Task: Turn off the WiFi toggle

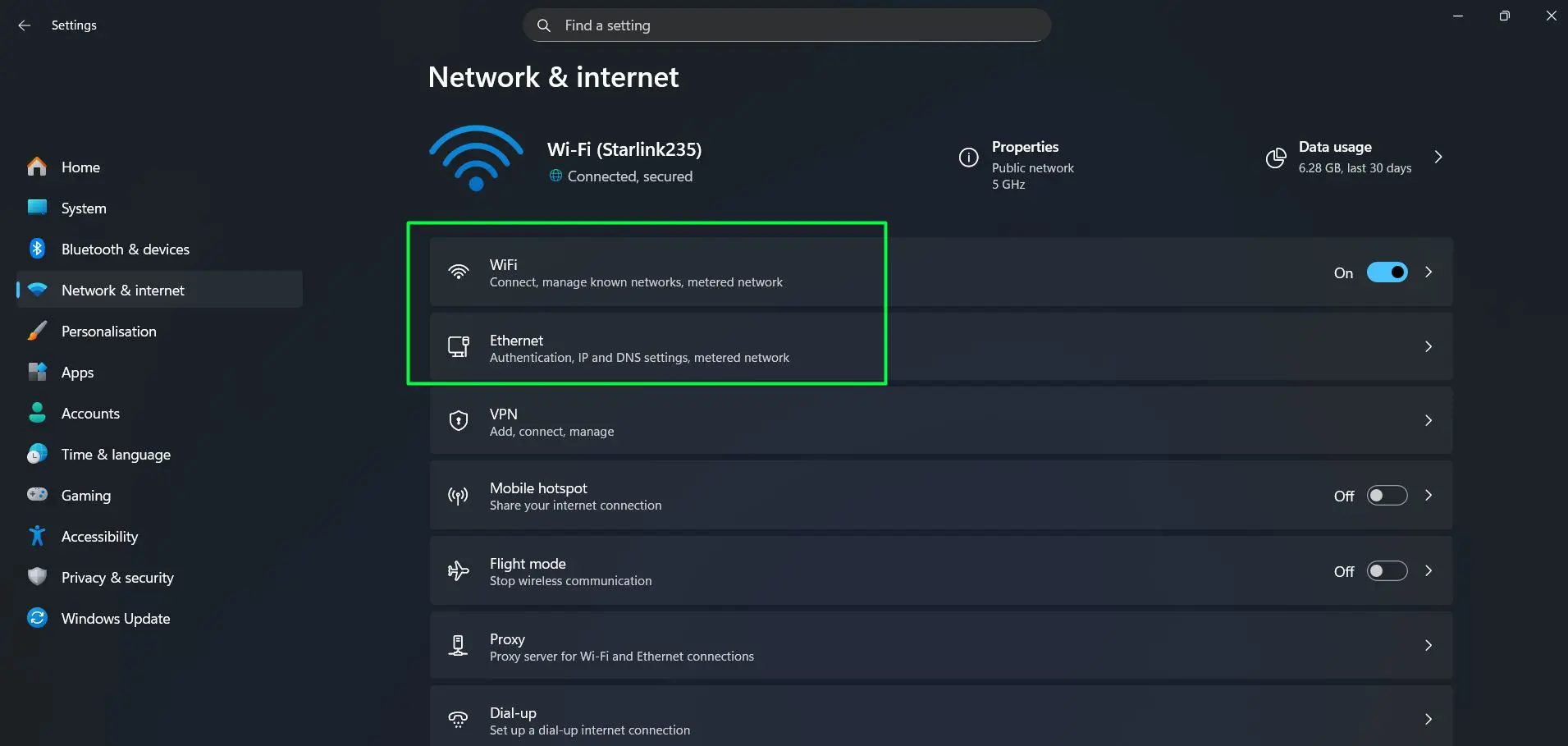Action: (x=1387, y=272)
